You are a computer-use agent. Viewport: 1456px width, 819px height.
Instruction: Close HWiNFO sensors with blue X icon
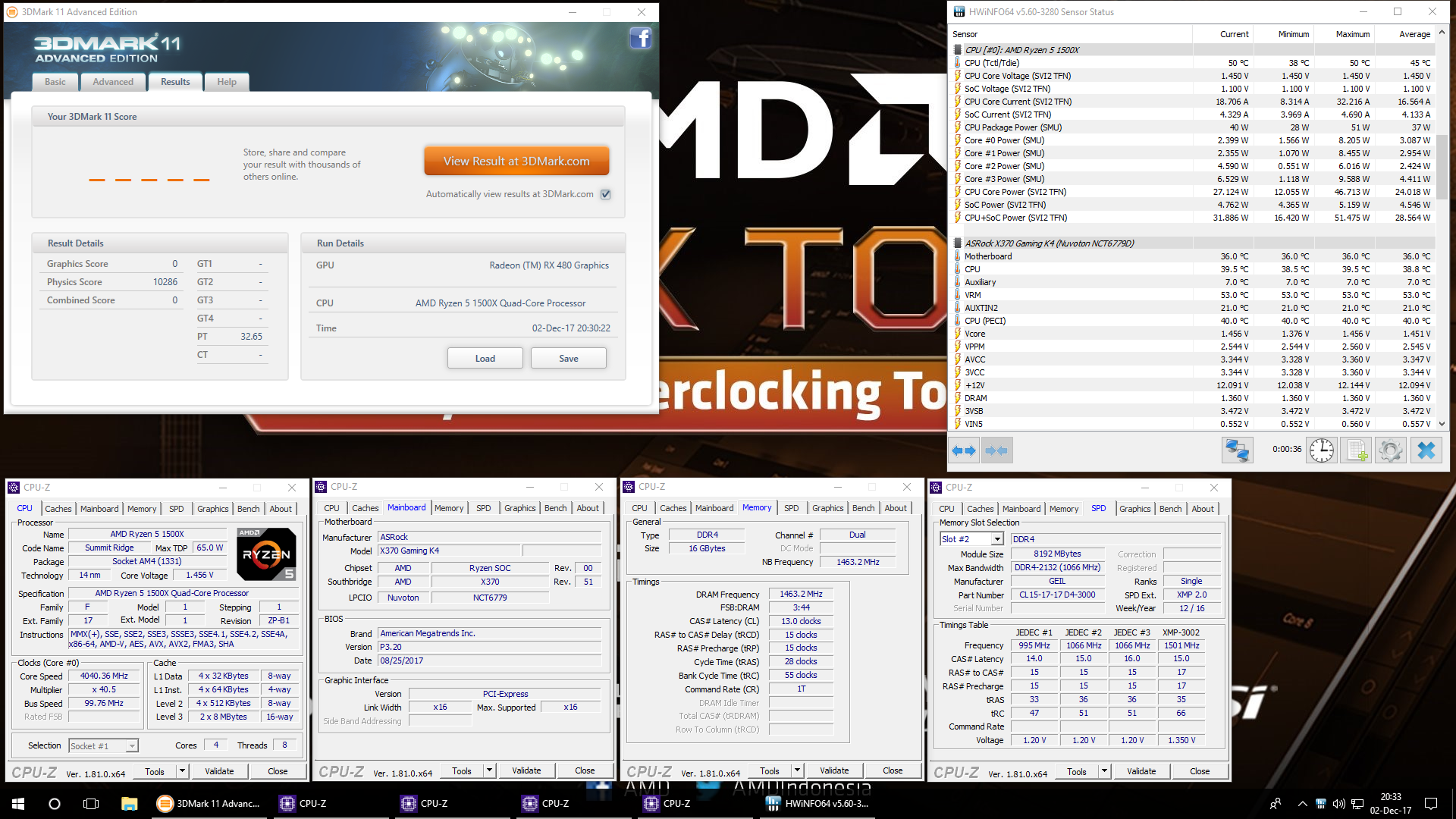pos(1426,450)
